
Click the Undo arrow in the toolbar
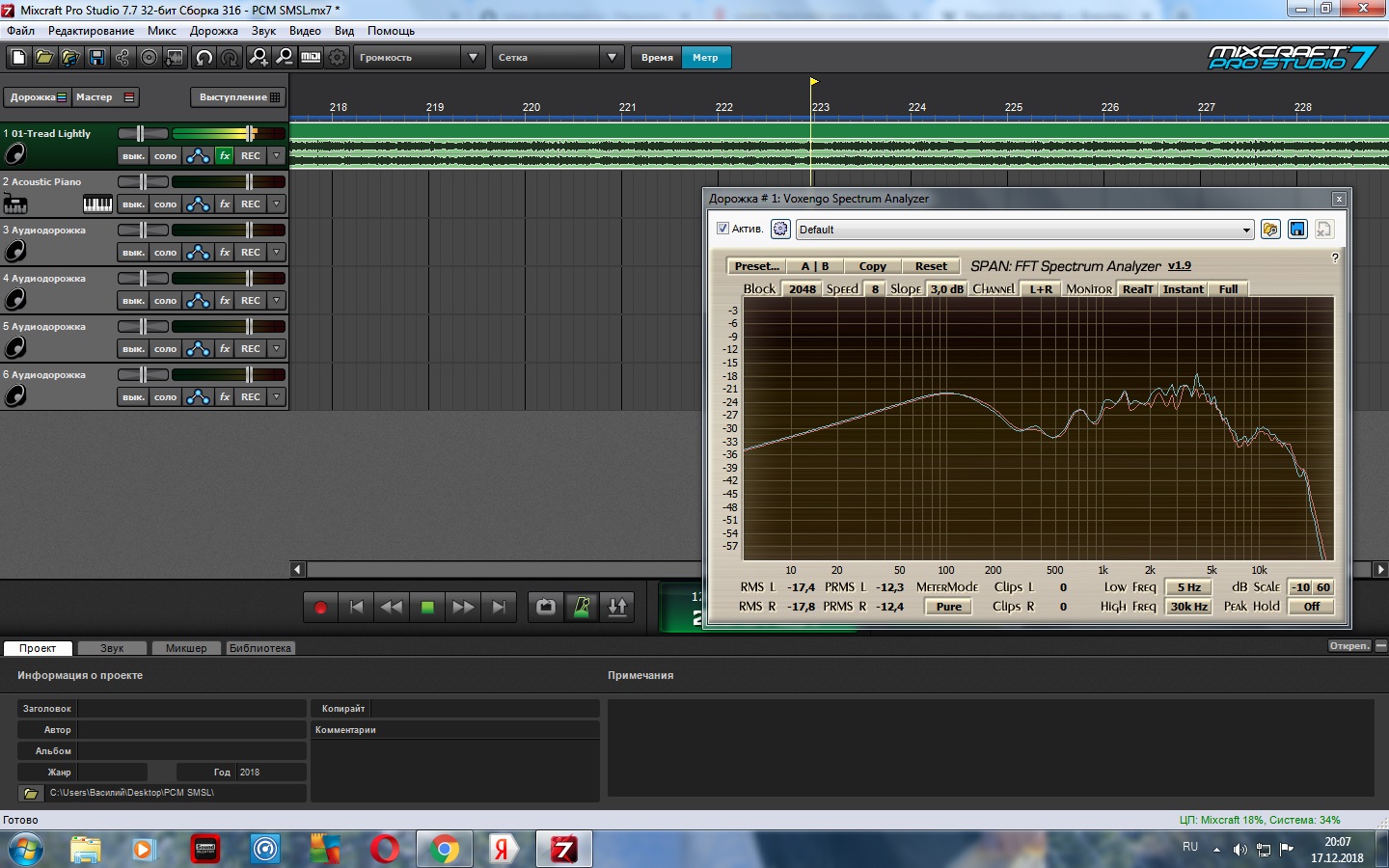click(x=204, y=58)
